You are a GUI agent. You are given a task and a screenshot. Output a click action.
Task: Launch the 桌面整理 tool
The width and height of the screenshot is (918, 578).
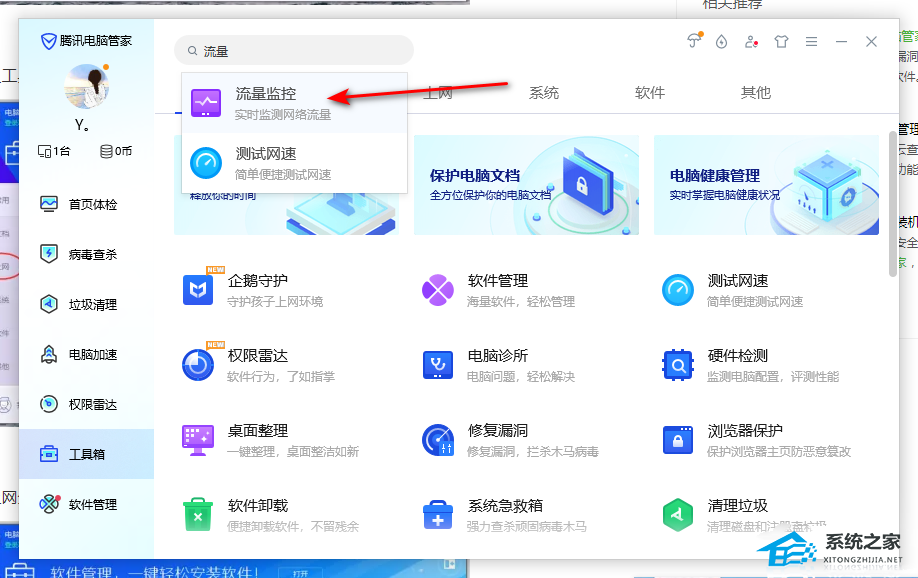[x=270, y=440]
